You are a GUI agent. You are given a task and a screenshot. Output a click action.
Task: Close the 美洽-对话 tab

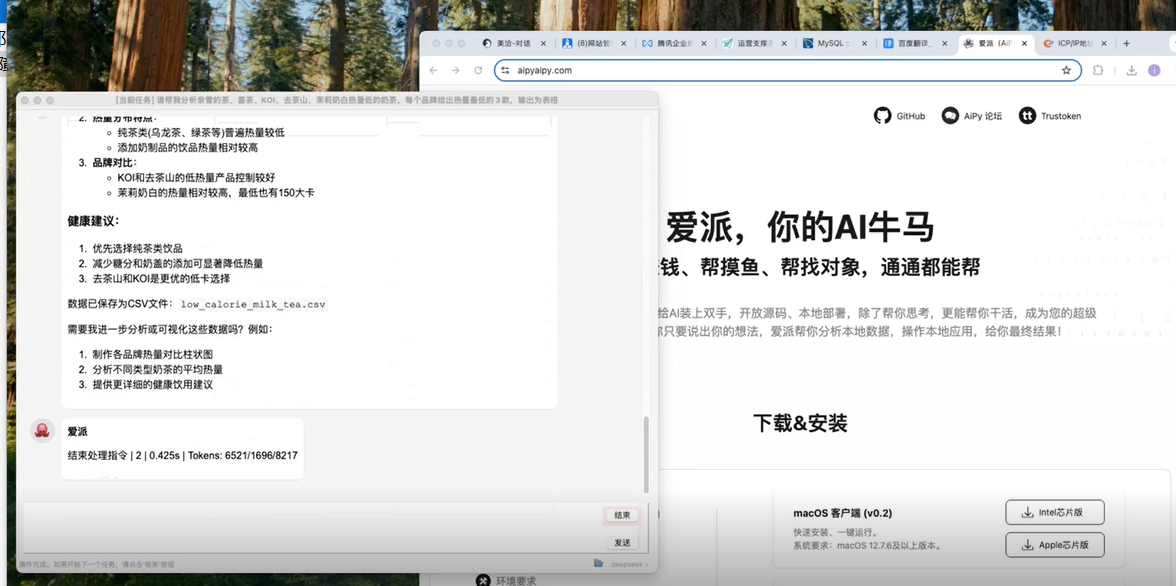[542, 44]
